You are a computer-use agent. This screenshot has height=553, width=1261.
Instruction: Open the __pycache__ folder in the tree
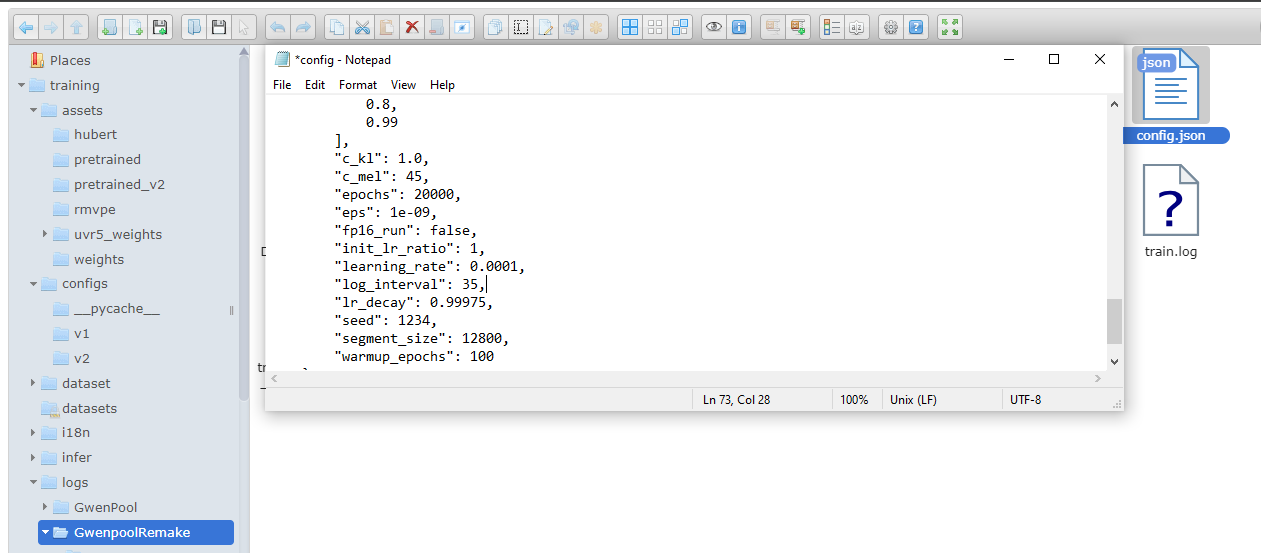(116, 309)
